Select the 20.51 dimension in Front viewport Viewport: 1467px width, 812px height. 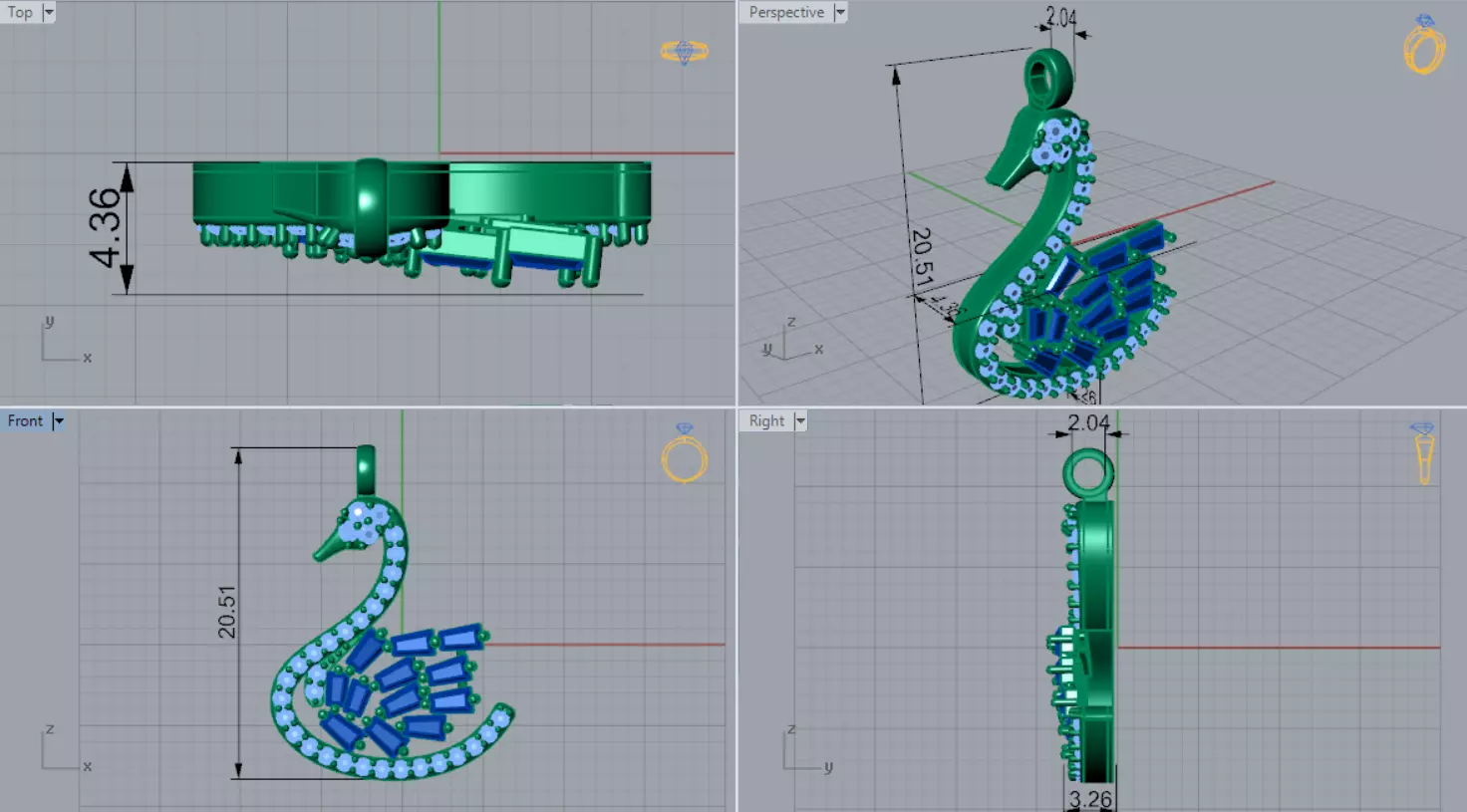[227, 612]
